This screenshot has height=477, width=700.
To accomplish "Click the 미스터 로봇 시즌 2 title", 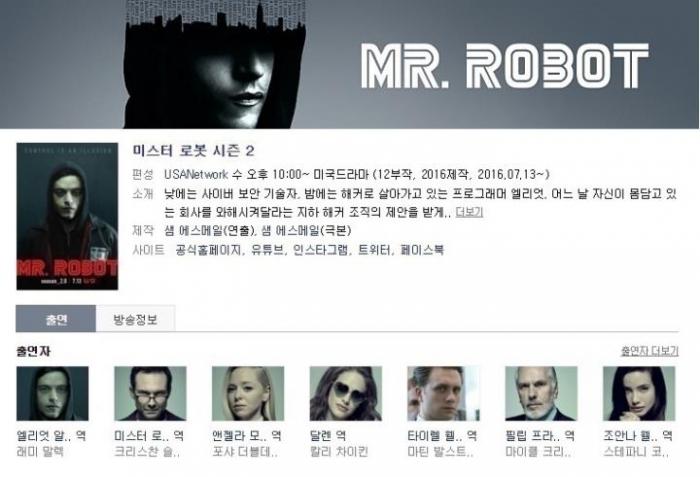I will pyautogui.click(x=193, y=151).
